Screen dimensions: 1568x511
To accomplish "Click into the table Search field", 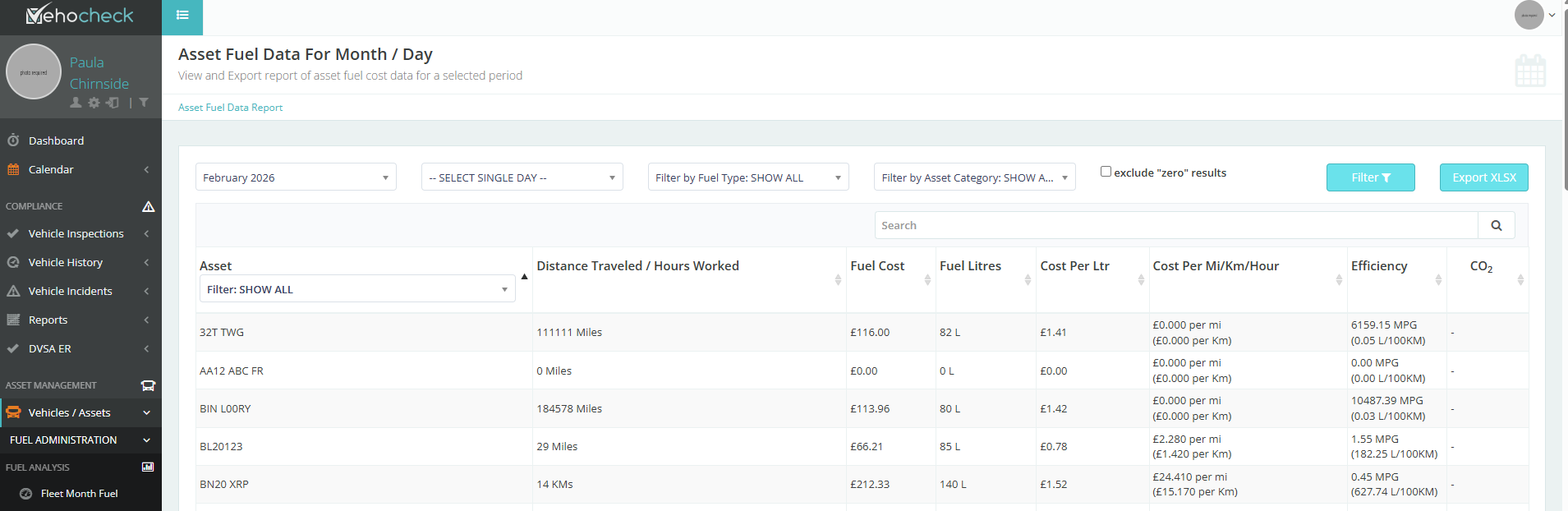I will pyautogui.click(x=1176, y=225).
